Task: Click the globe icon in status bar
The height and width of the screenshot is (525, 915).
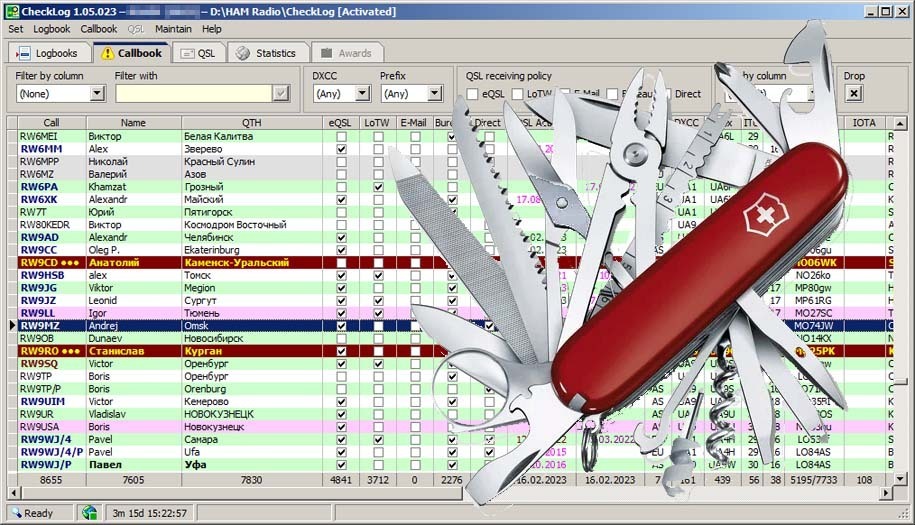Action: coord(89,513)
